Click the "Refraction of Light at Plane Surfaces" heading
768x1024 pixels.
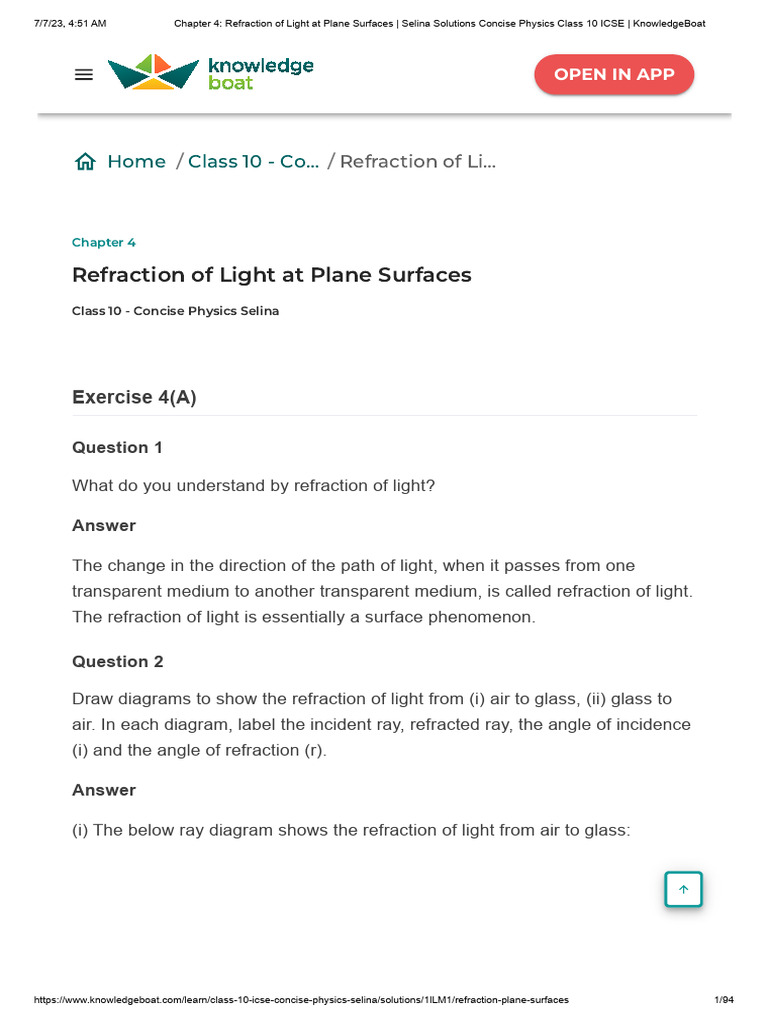click(x=271, y=275)
